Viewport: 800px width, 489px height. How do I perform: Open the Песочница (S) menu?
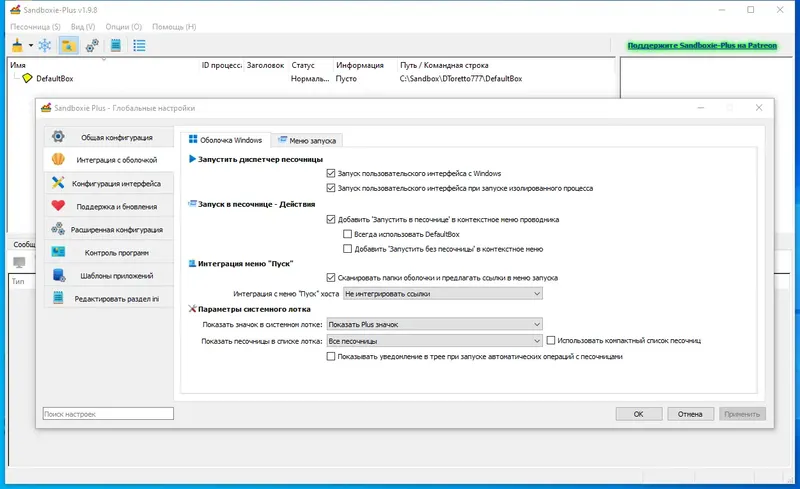(35, 27)
